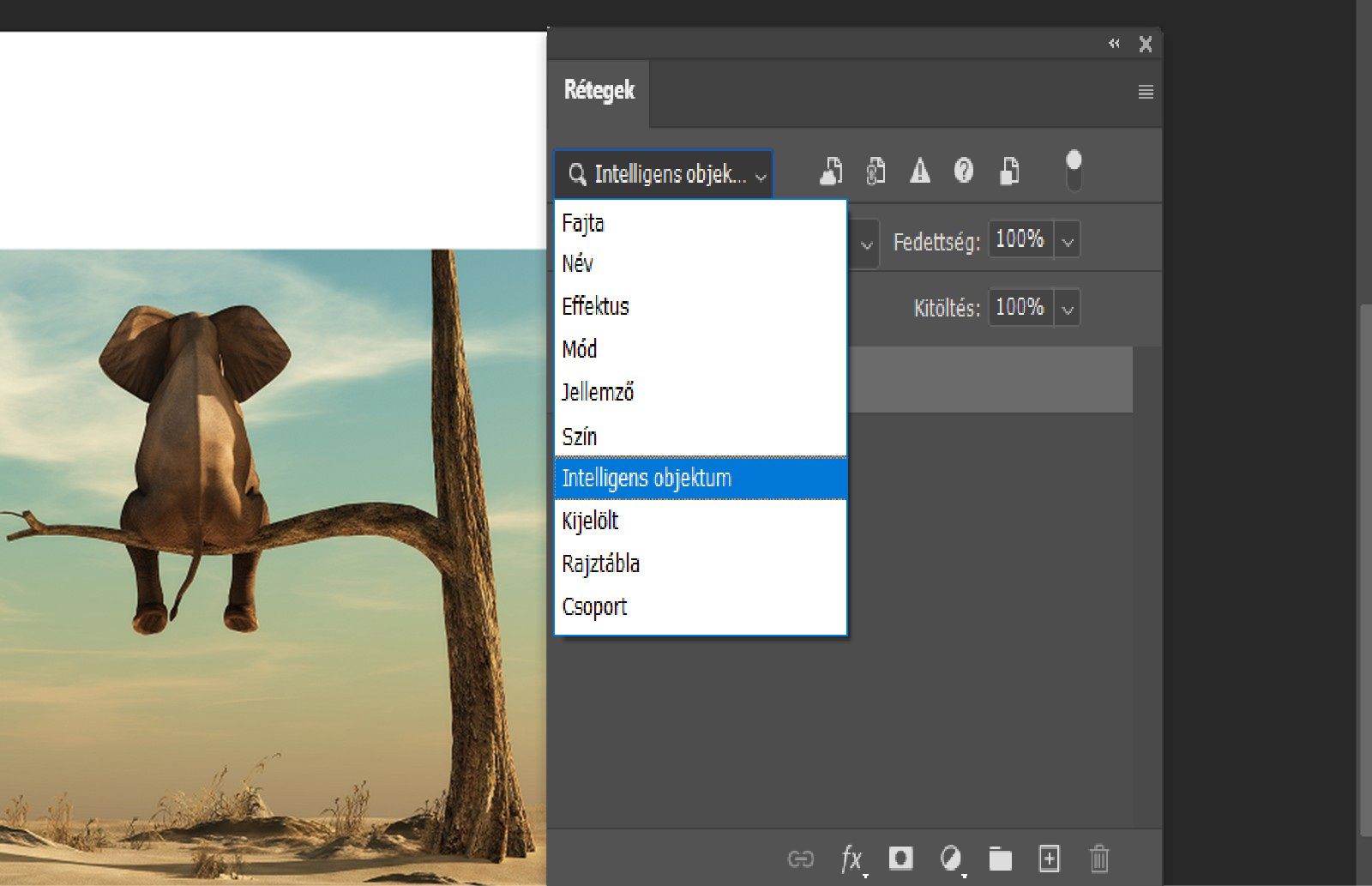The height and width of the screenshot is (886, 1372).
Task: Choose Szín from the filter list
Action: [x=701, y=436]
